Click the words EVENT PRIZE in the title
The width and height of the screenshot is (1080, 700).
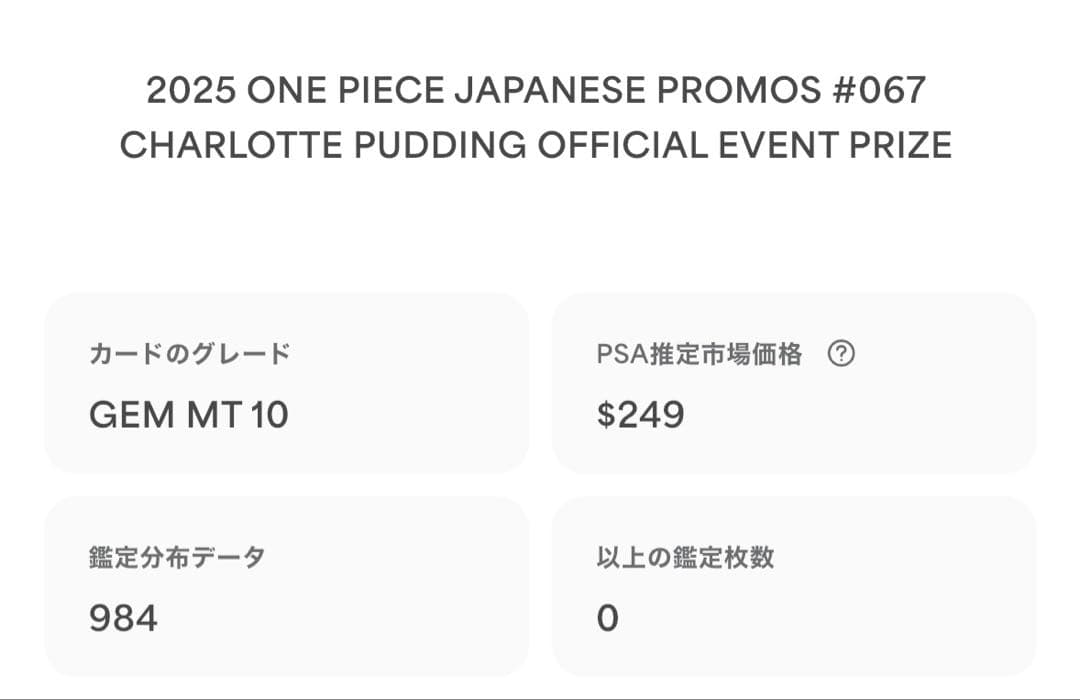(x=835, y=145)
